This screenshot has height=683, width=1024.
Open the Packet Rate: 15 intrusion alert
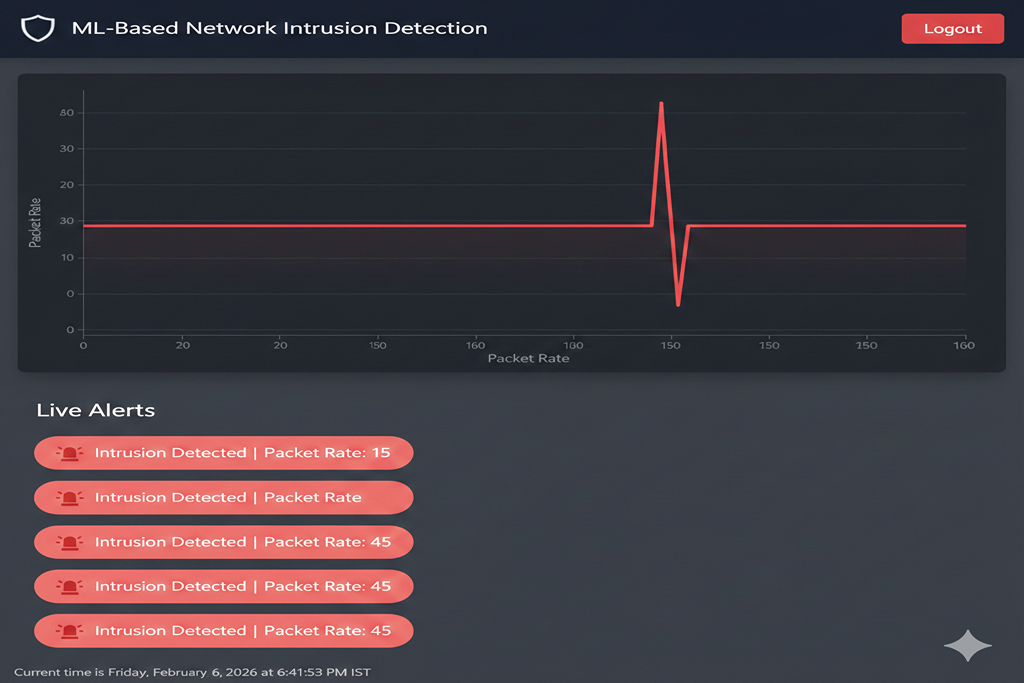point(223,453)
